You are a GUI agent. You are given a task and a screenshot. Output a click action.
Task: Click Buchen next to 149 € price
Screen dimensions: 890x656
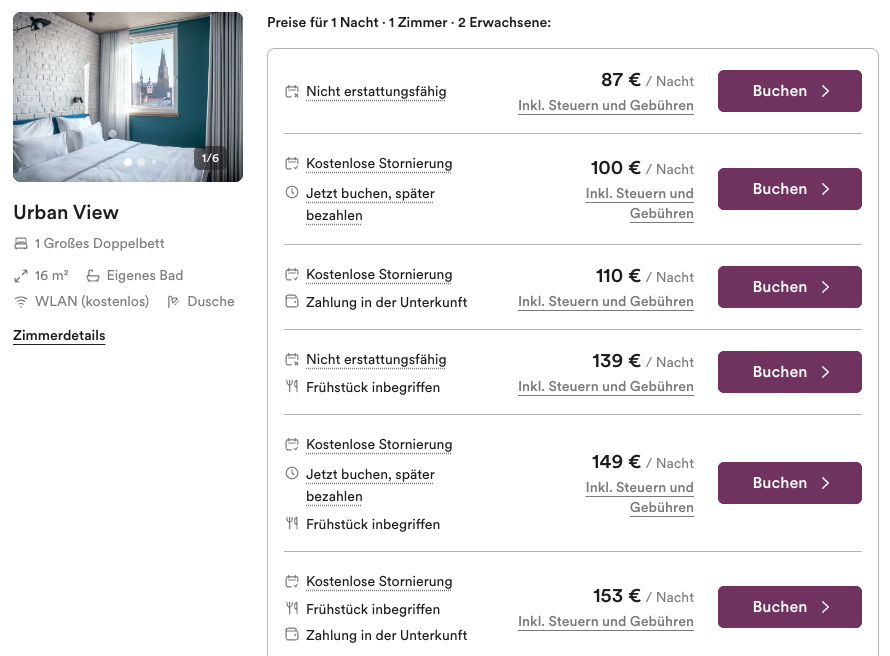(x=789, y=483)
